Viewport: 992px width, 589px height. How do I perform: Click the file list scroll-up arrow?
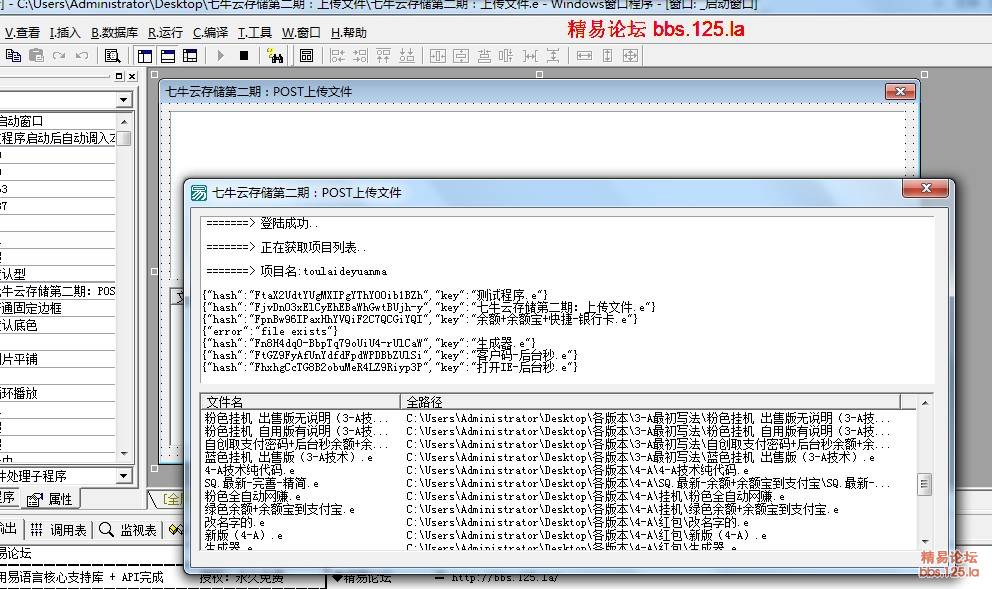[925, 403]
